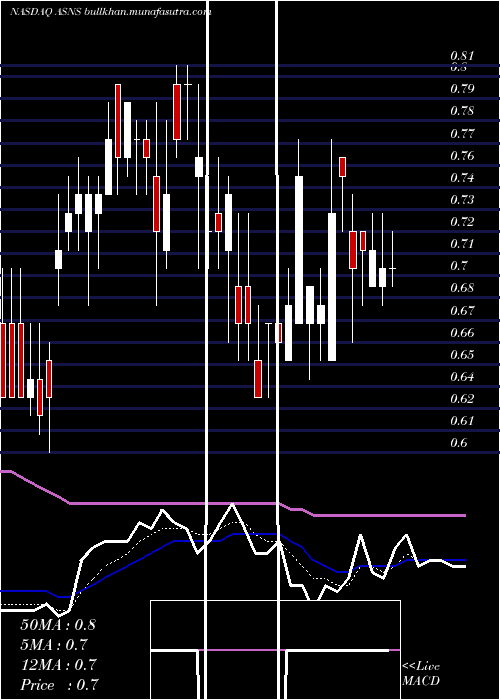Select the 0.64 price axis label
The image size is (500, 700).
[x=462, y=376]
